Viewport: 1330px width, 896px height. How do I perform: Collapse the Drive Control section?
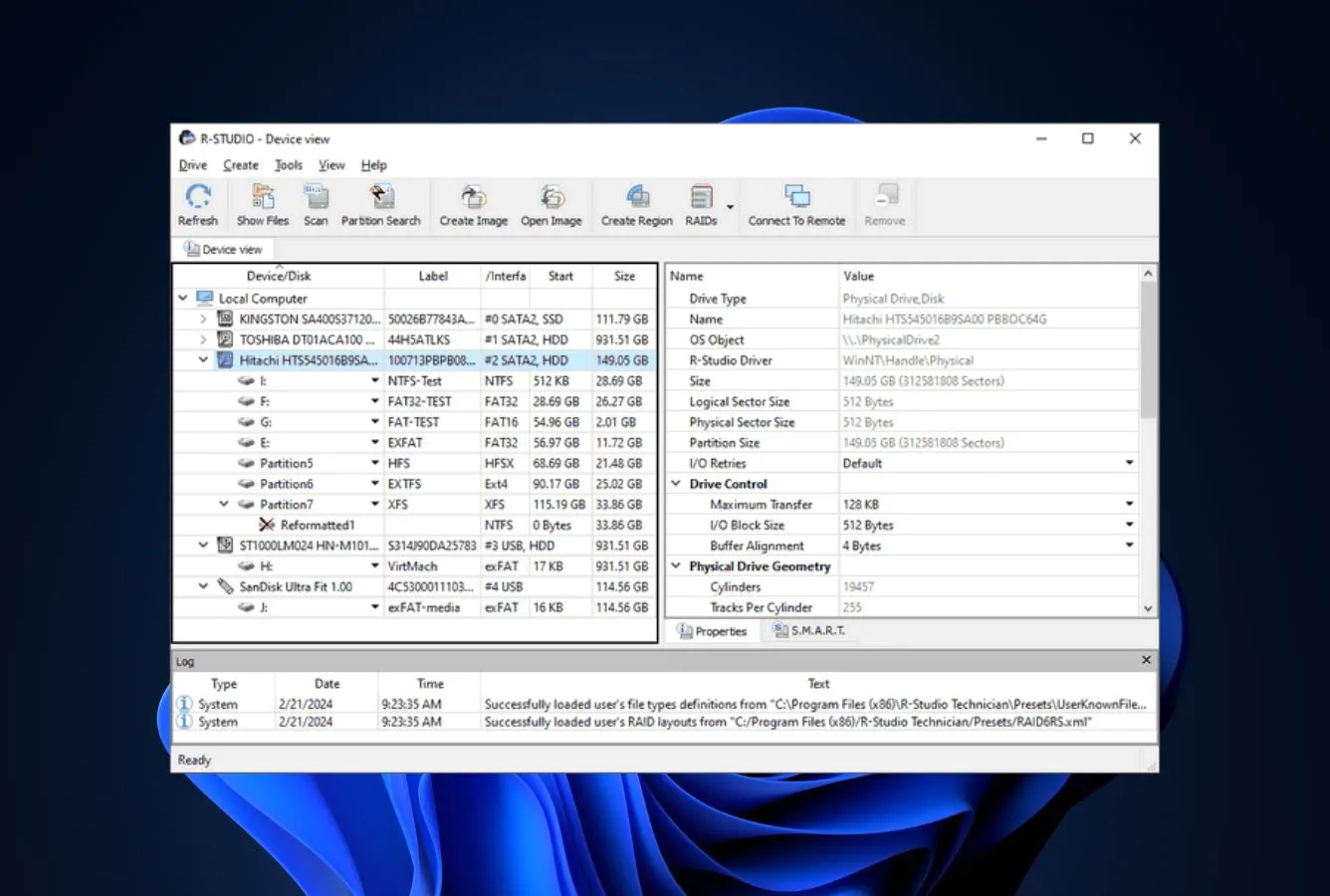click(676, 484)
